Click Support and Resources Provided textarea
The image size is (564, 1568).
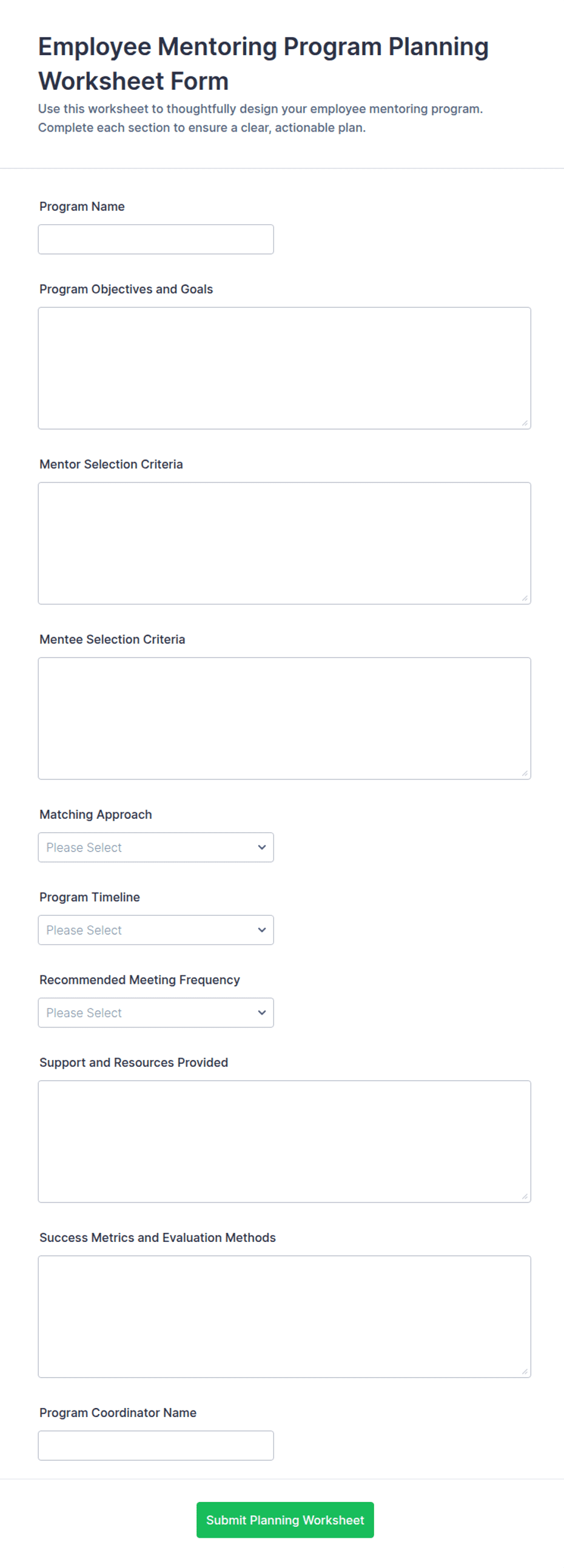(x=284, y=1143)
